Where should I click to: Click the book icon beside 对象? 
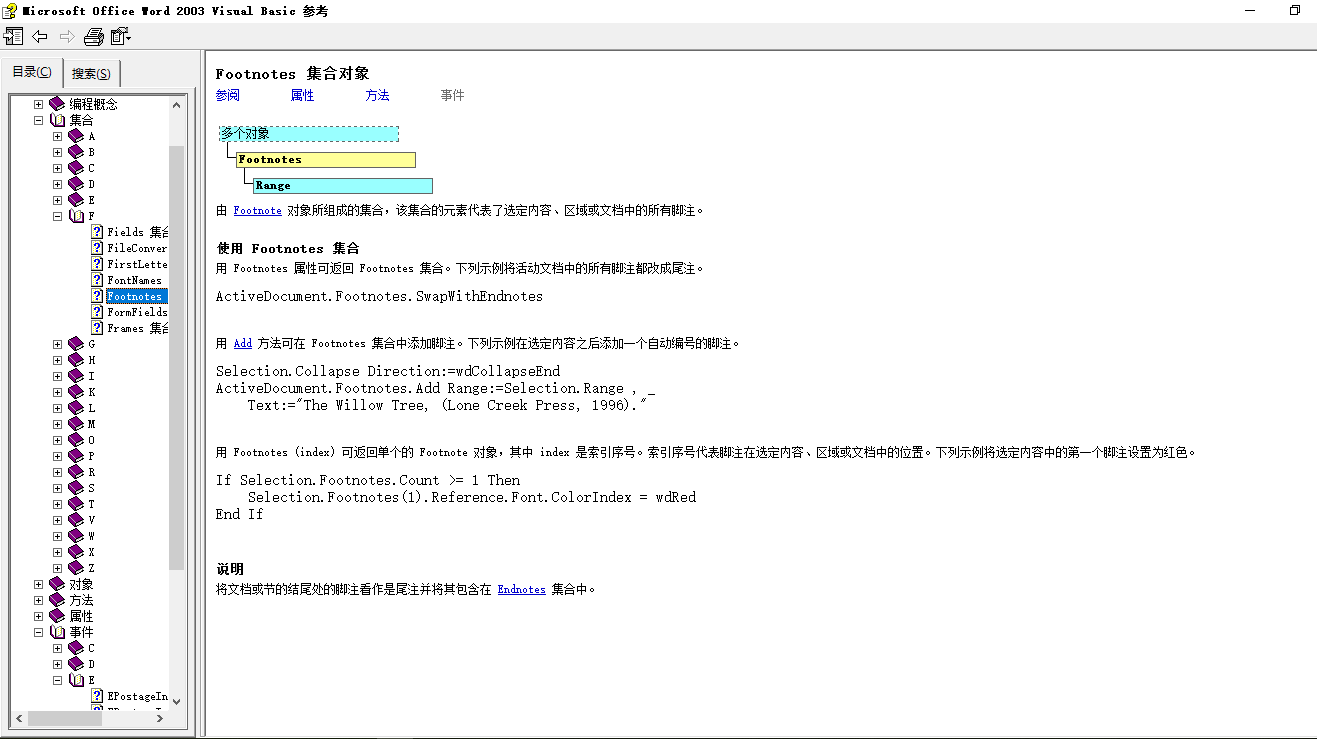click(x=56, y=583)
